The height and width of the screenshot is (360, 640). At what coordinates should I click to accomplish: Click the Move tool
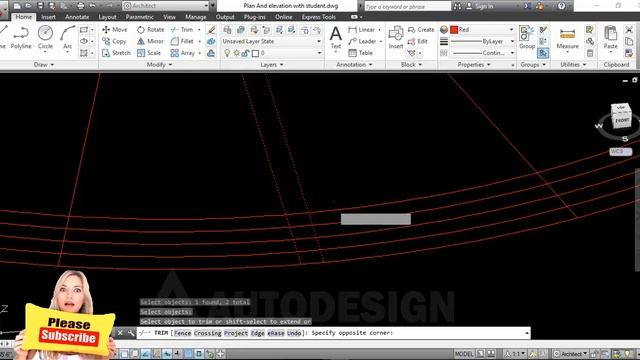[115, 29]
